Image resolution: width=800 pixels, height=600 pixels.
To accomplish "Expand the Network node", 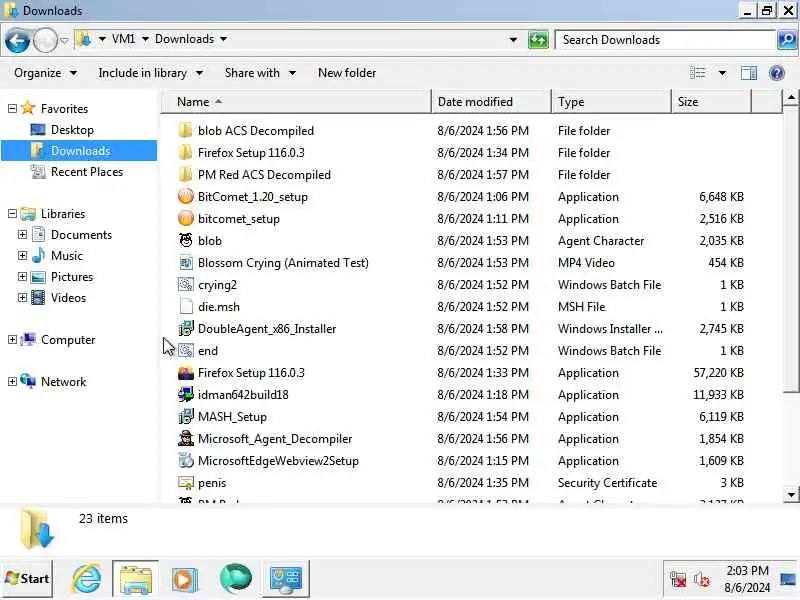I will pyautogui.click(x=13, y=381).
